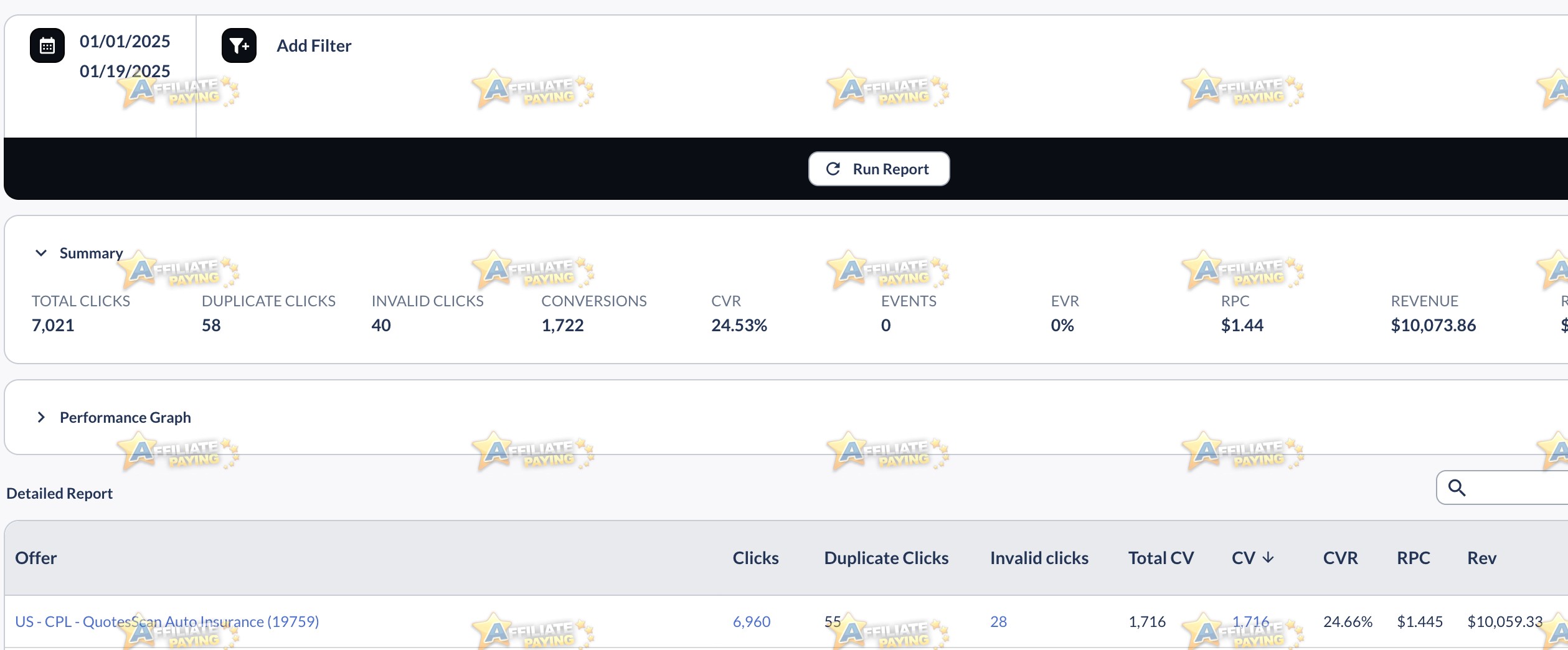
Task: Click the CVR summary label
Action: point(726,301)
